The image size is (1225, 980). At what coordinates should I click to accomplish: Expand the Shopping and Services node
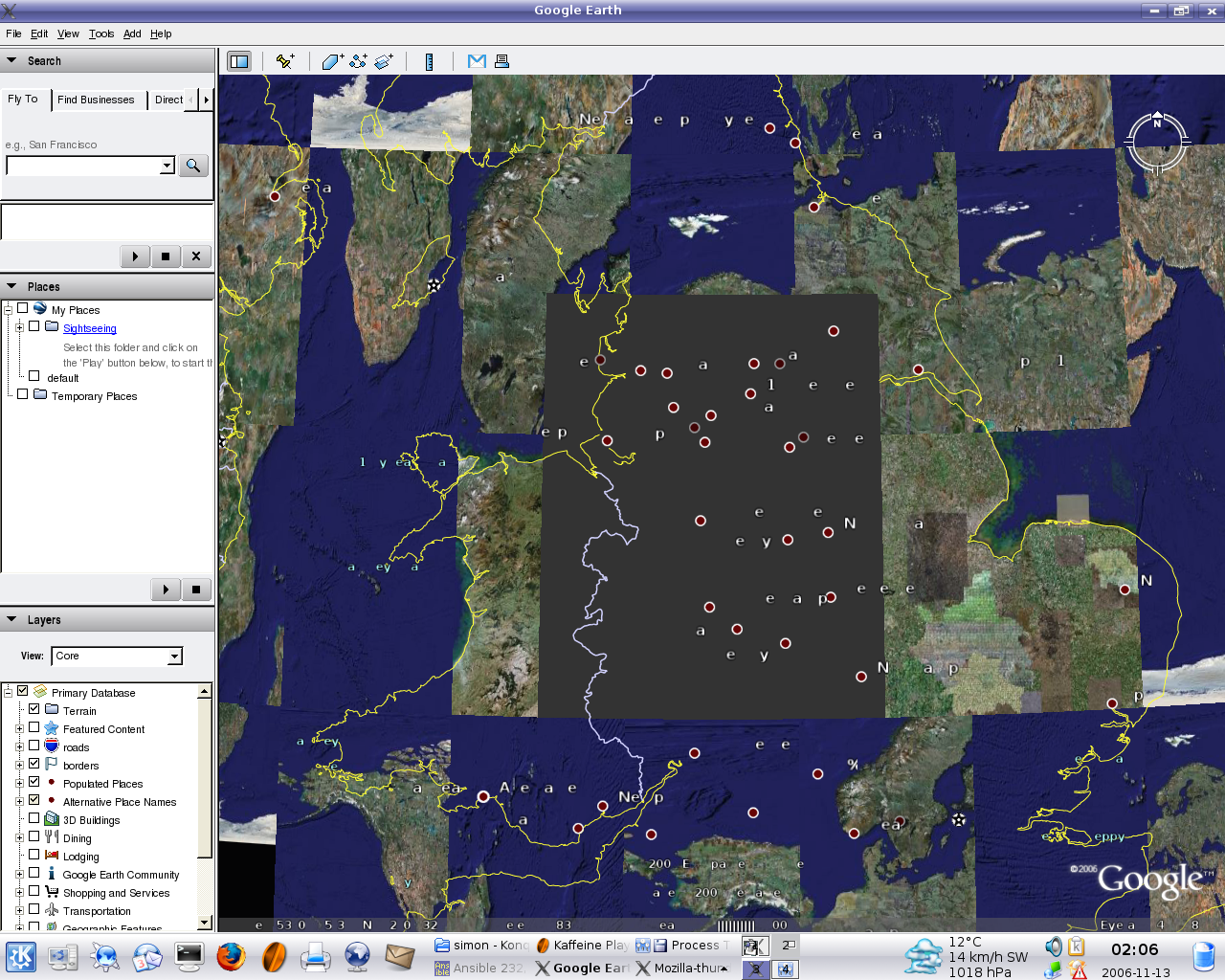click(x=19, y=892)
